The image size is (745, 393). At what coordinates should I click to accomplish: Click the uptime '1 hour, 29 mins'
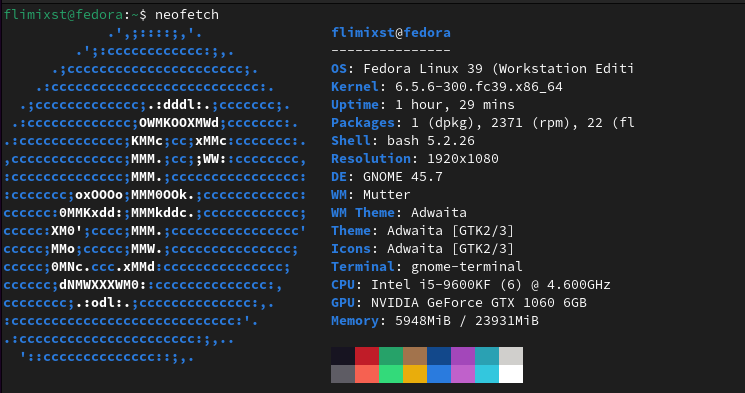coord(455,105)
